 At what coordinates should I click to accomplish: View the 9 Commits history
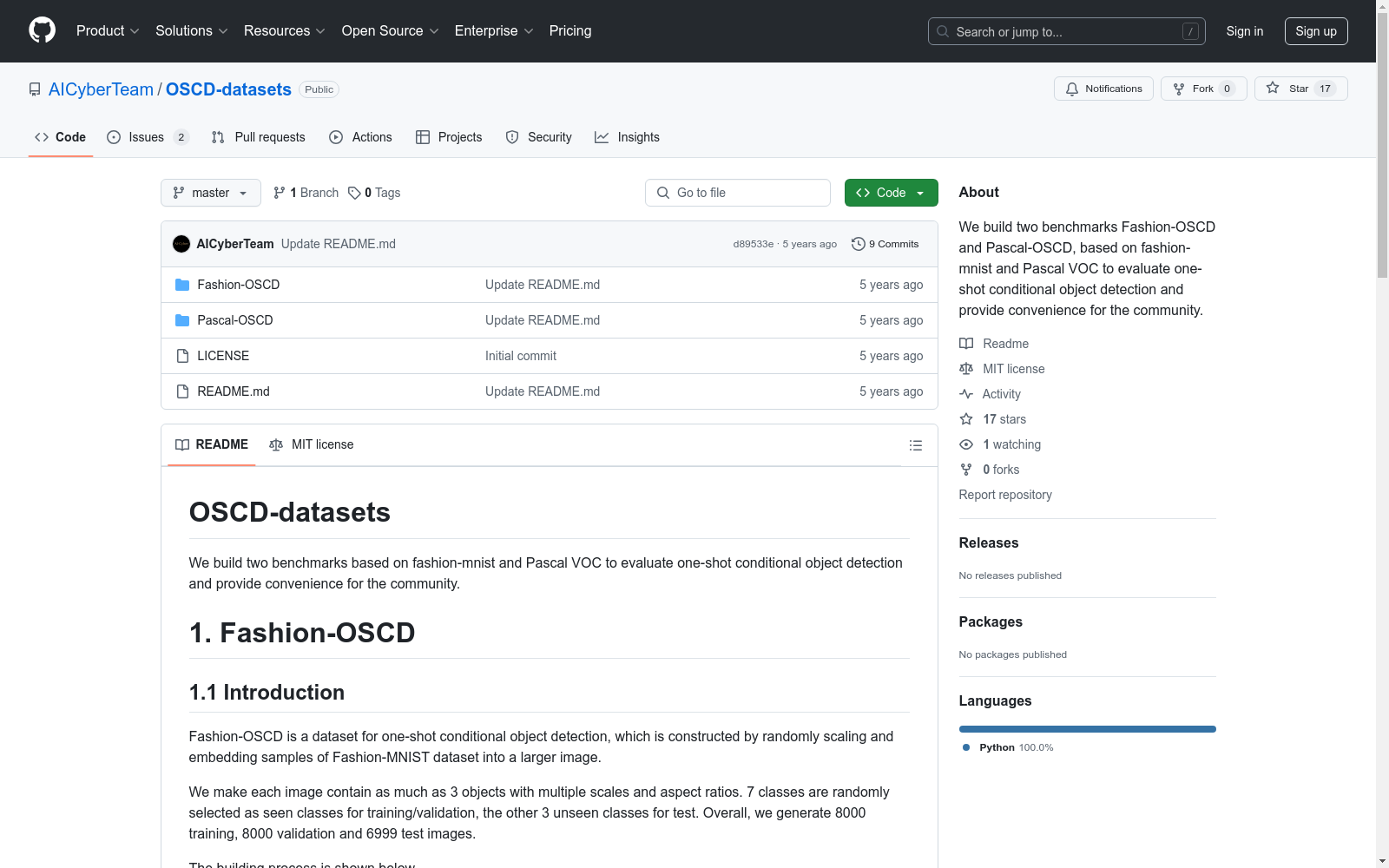click(885, 244)
